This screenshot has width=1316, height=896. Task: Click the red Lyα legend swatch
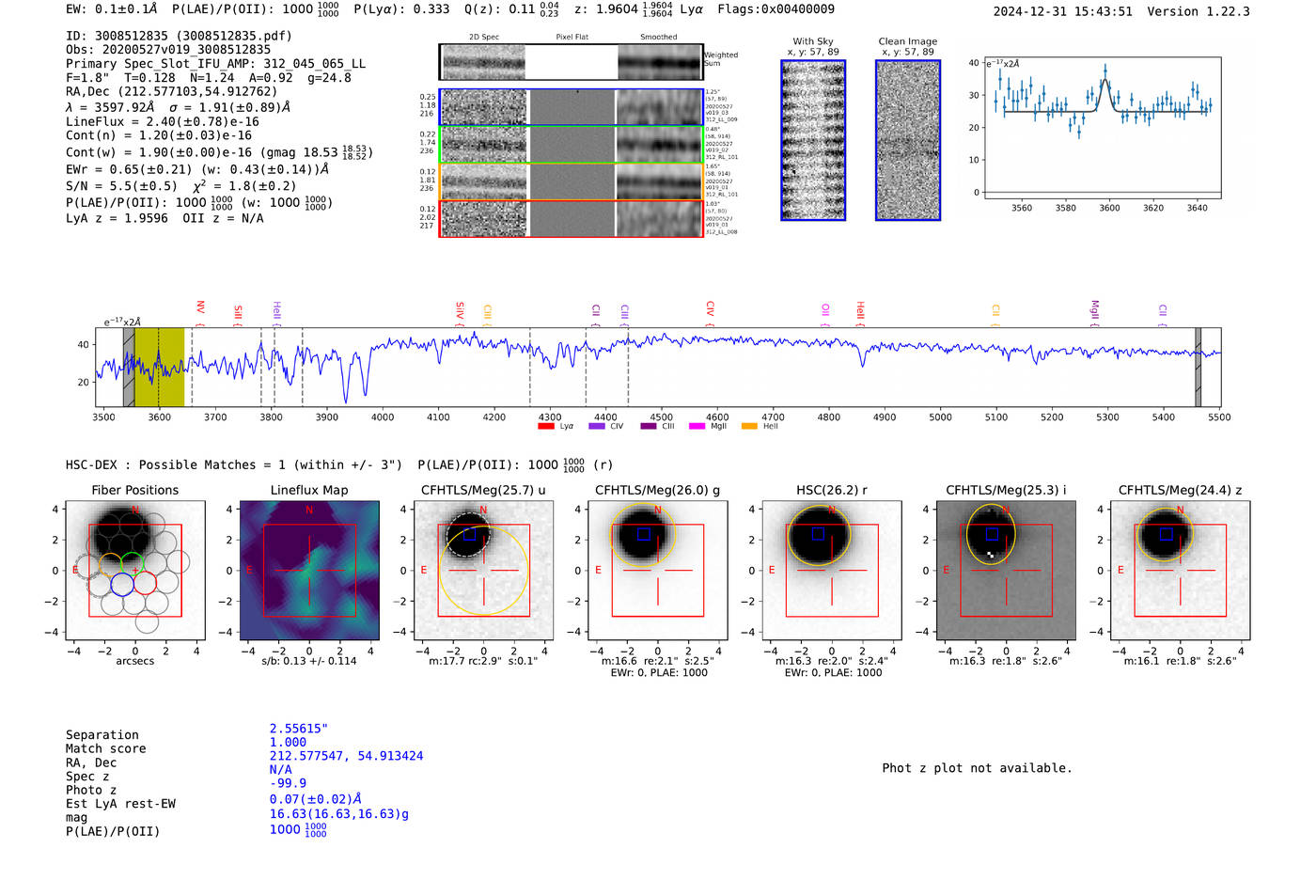click(x=545, y=427)
